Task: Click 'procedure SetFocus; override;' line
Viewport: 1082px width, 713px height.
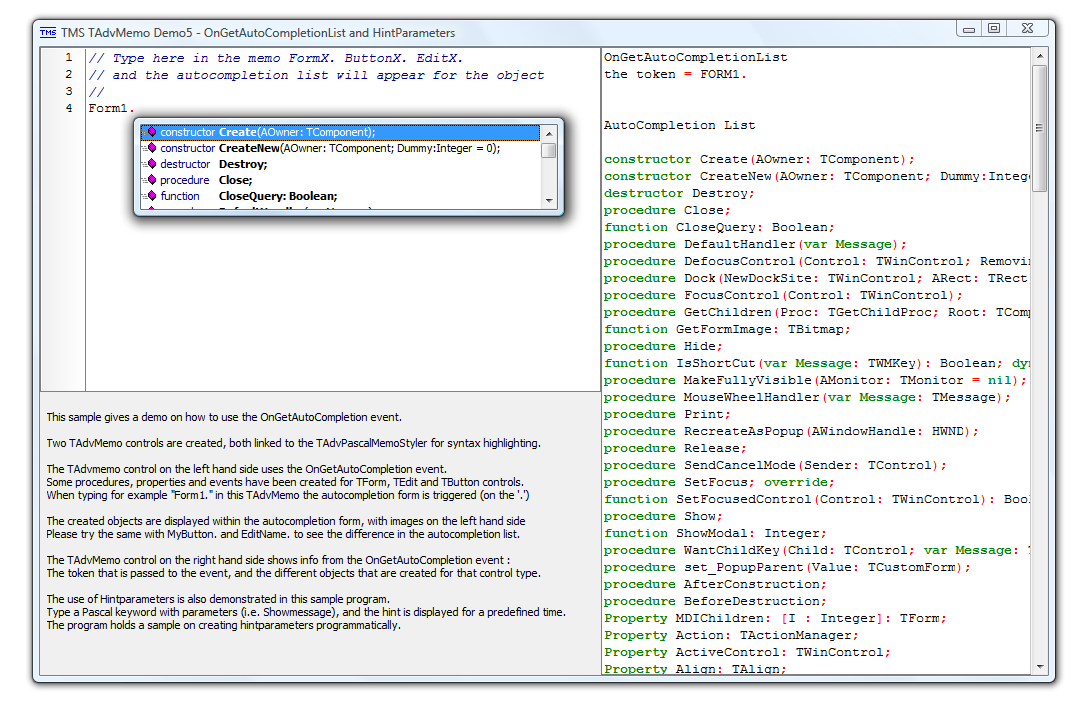Action: pyautogui.click(x=719, y=482)
